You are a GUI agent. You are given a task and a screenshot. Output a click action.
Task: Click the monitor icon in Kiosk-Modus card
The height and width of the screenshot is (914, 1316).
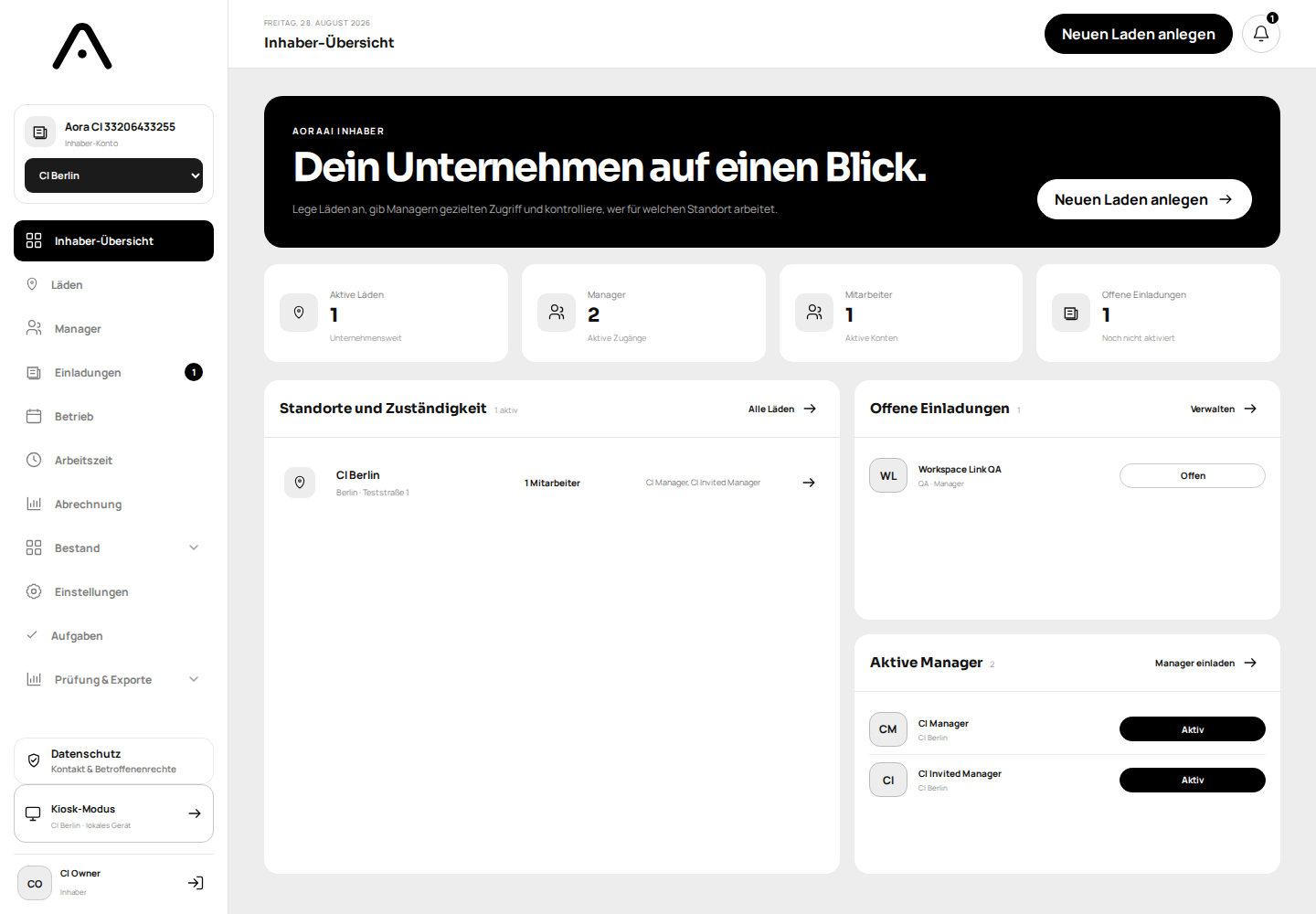[x=33, y=813]
